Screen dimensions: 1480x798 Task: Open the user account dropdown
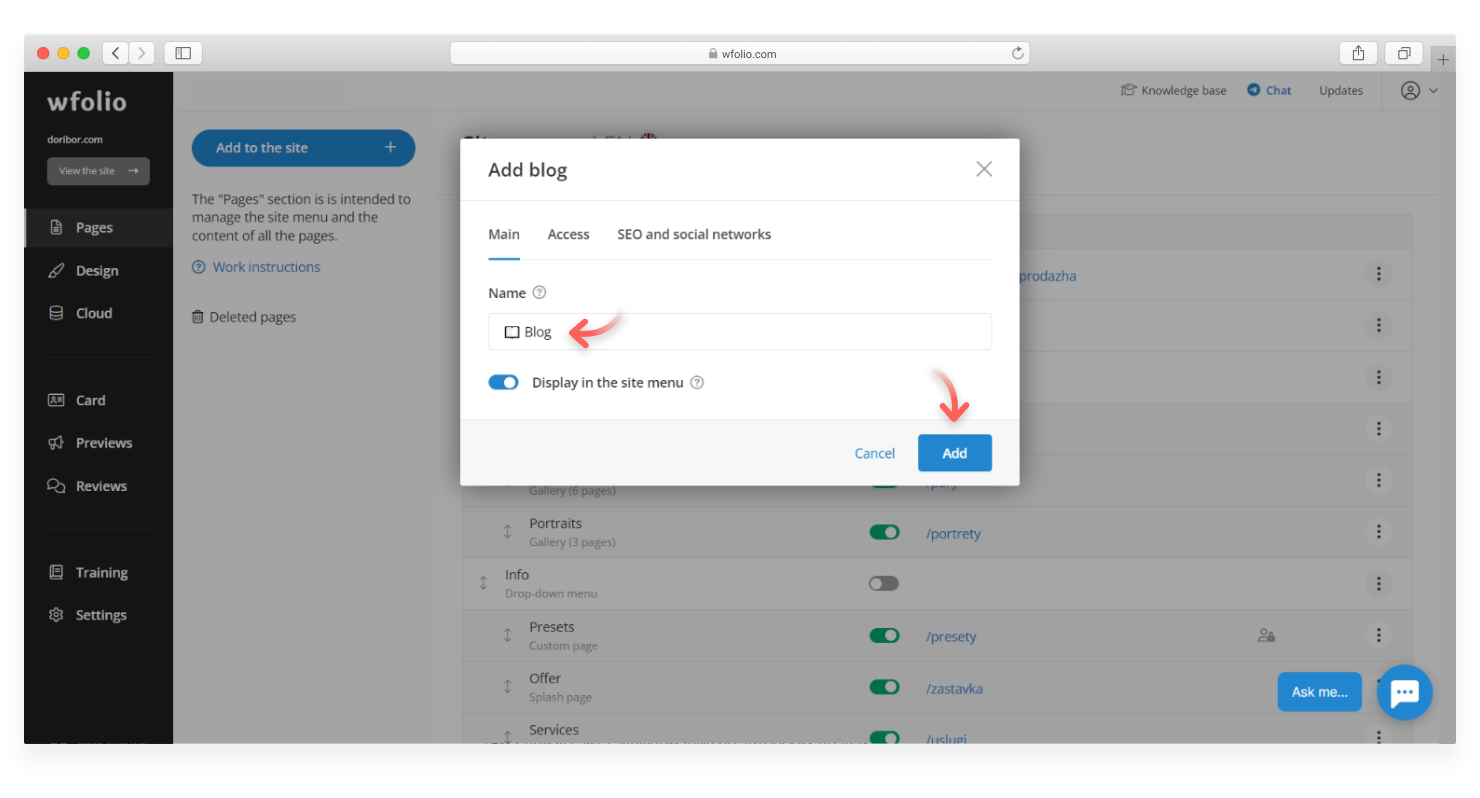[1419, 90]
